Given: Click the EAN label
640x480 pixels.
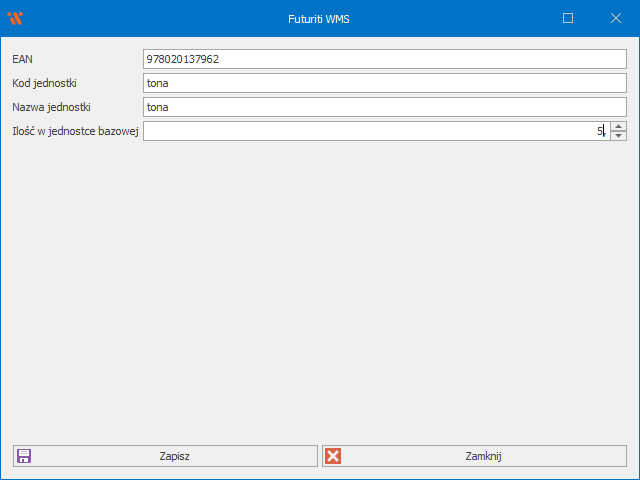Looking at the screenshot, I should point(23,59).
